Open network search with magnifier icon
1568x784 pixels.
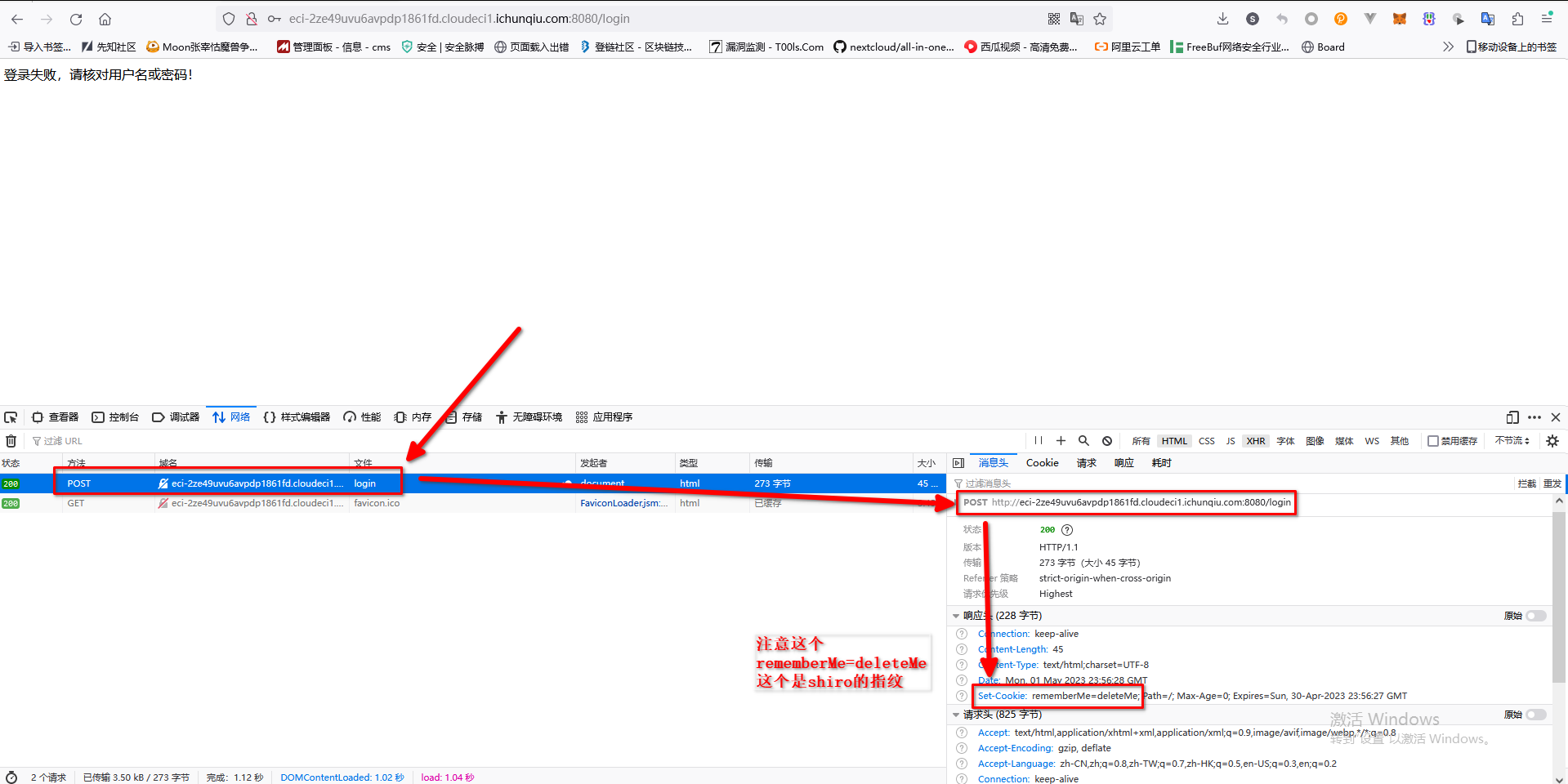tap(1083, 441)
